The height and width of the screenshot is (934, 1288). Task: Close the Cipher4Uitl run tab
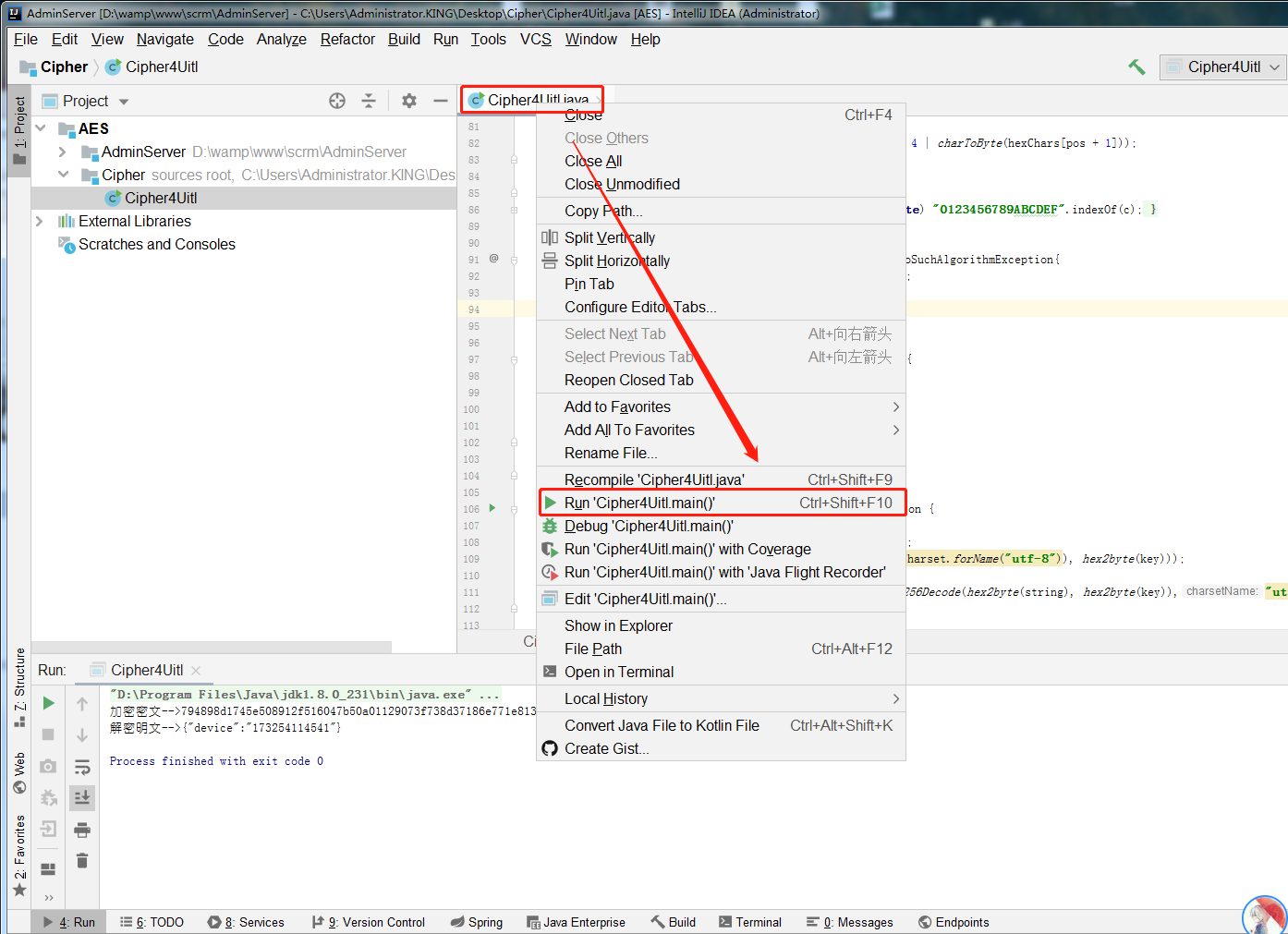196,671
